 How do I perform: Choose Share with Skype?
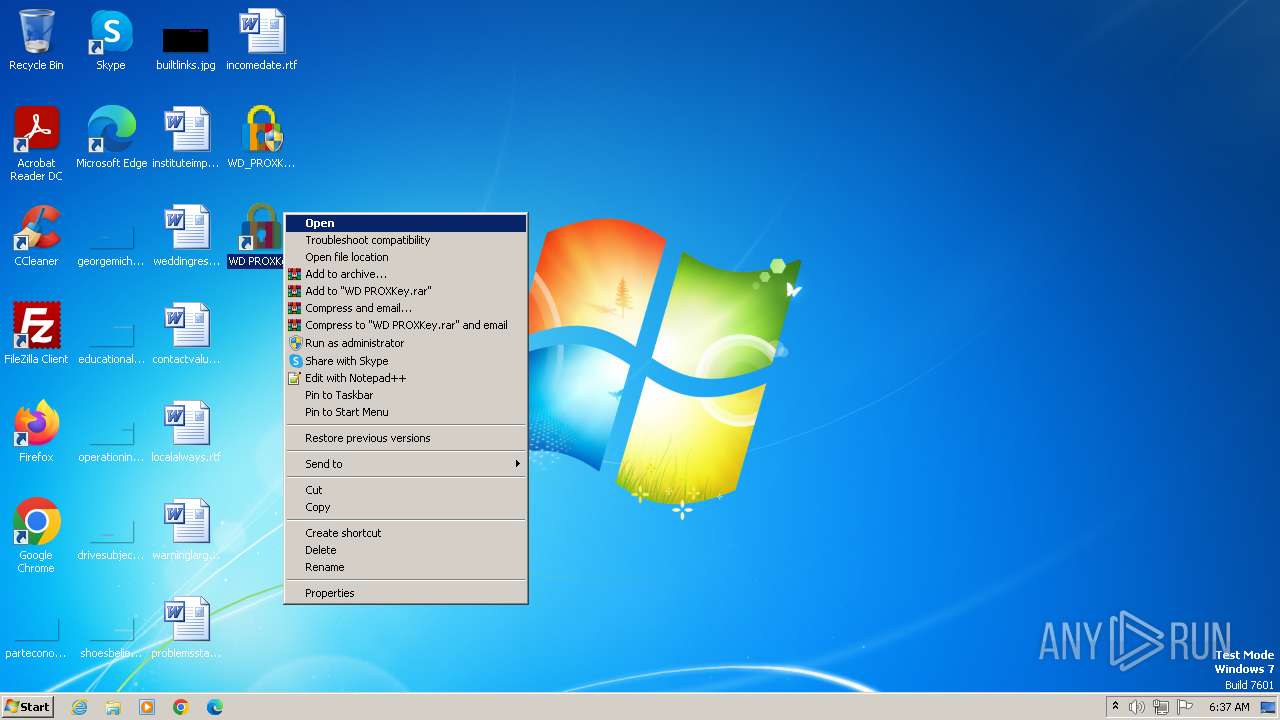point(406,361)
